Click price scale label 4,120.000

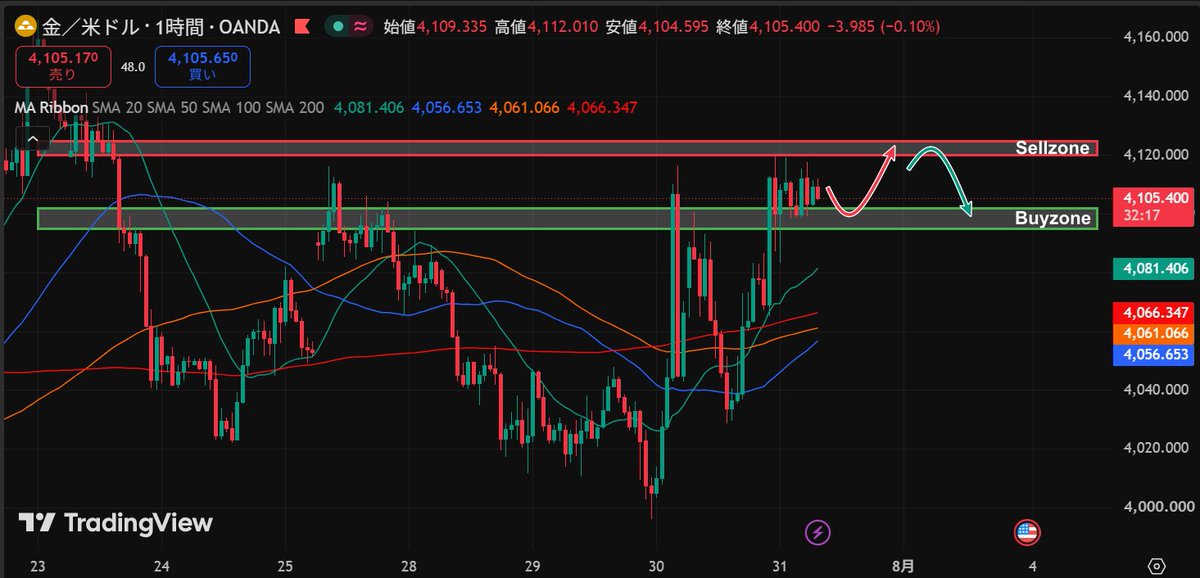coord(1155,155)
